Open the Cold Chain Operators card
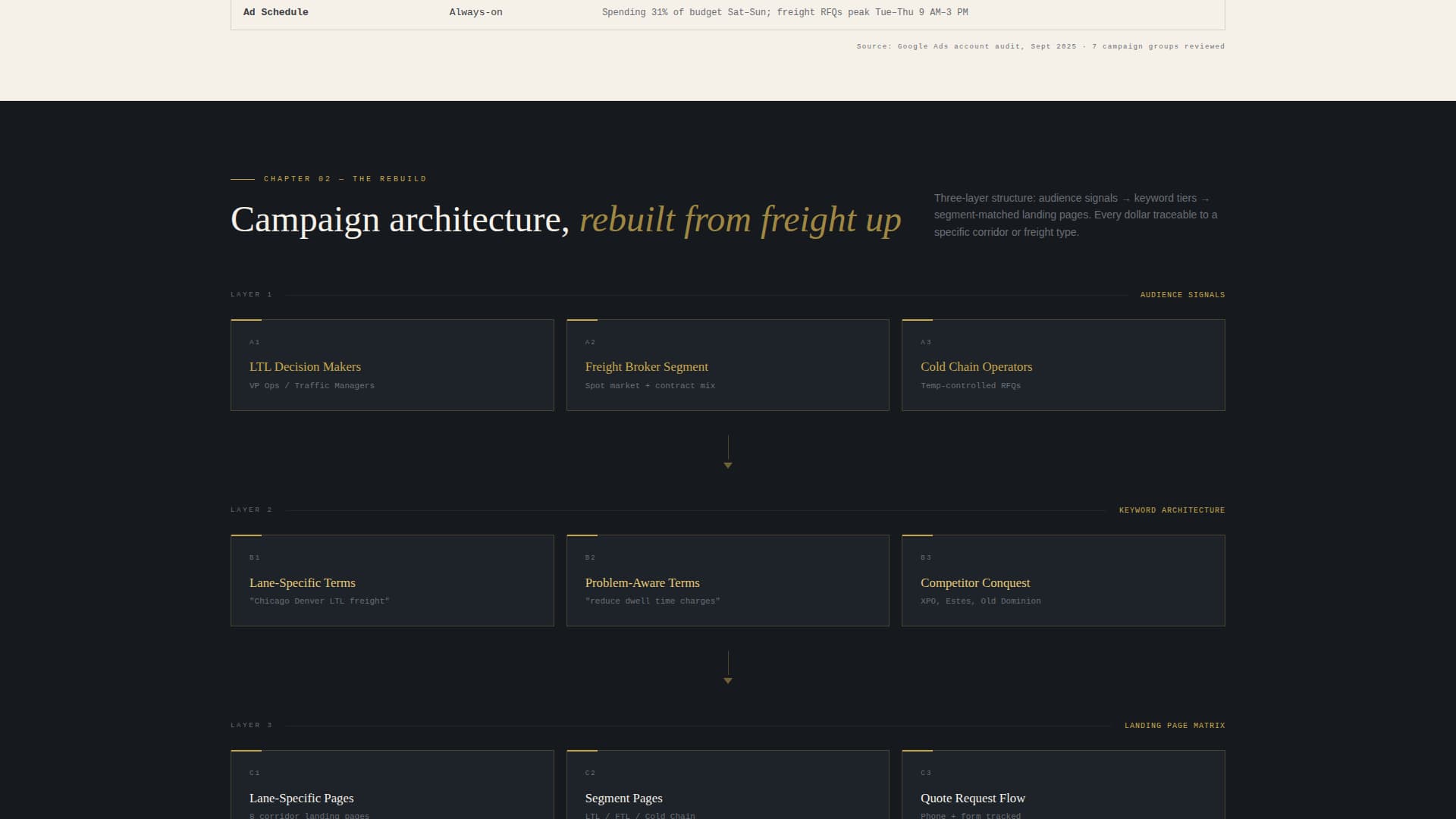The height and width of the screenshot is (819, 1456). click(x=1063, y=365)
